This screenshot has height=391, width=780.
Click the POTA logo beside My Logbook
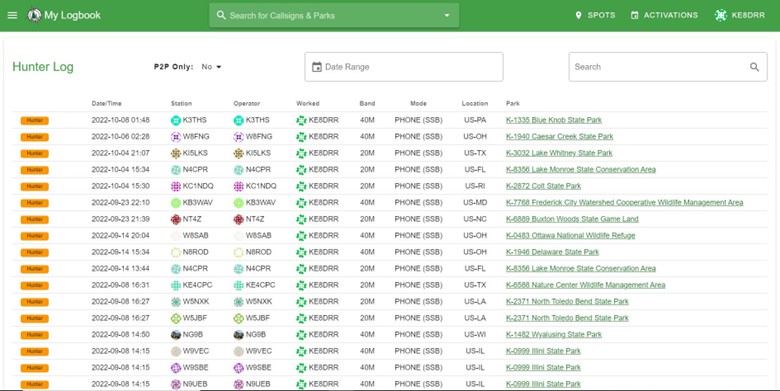(x=34, y=15)
